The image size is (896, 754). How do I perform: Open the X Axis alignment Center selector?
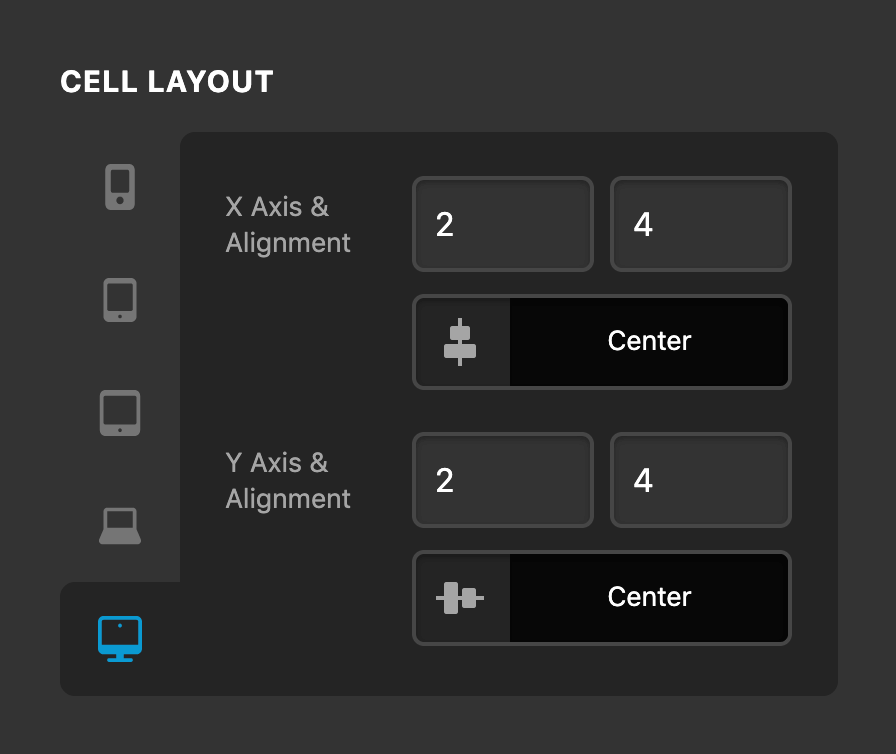pyautogui.click(x=648, y=341)
